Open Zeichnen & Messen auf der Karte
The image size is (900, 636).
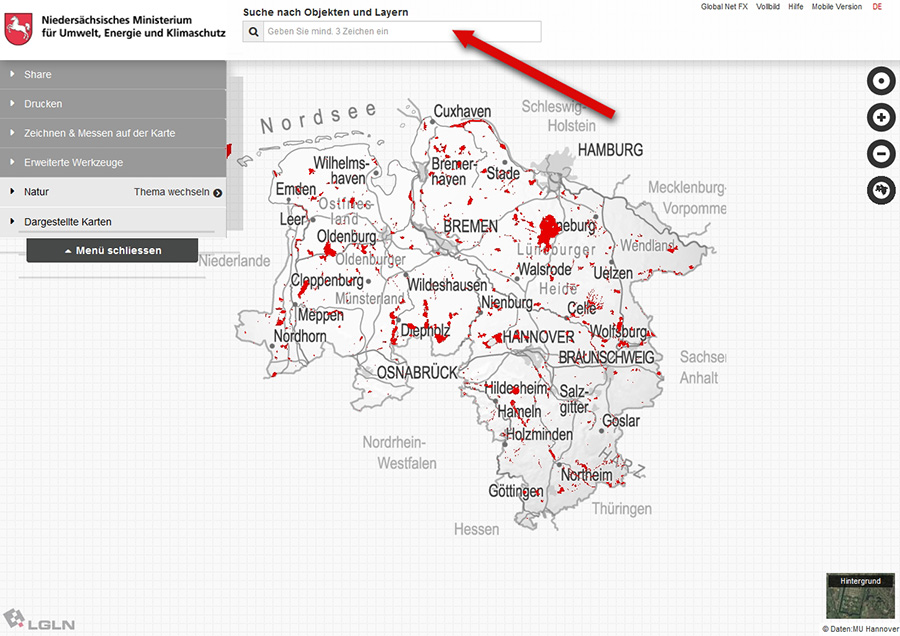click(x=99, y=133)
